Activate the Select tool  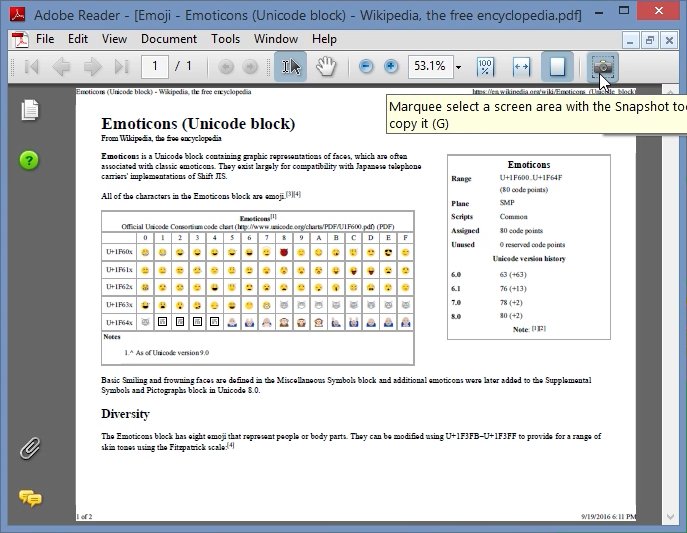[x=290, y=67]
